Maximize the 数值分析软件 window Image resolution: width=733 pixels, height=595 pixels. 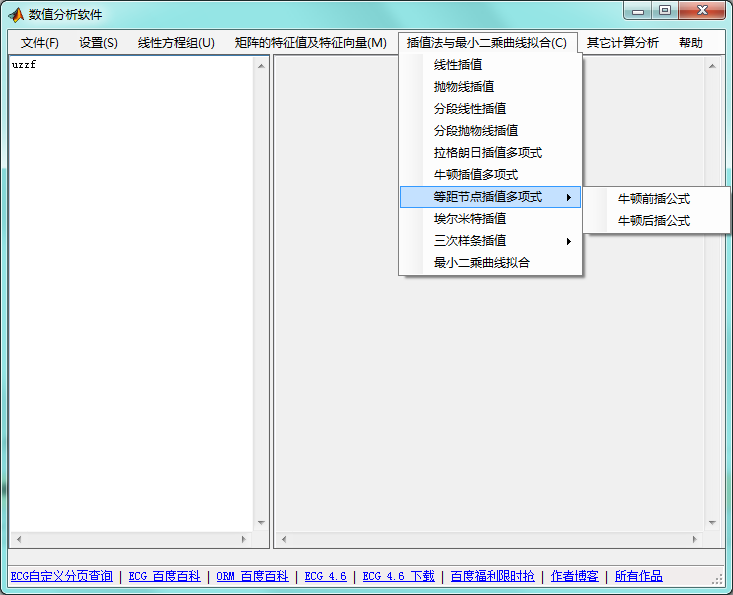click(665, 11)
